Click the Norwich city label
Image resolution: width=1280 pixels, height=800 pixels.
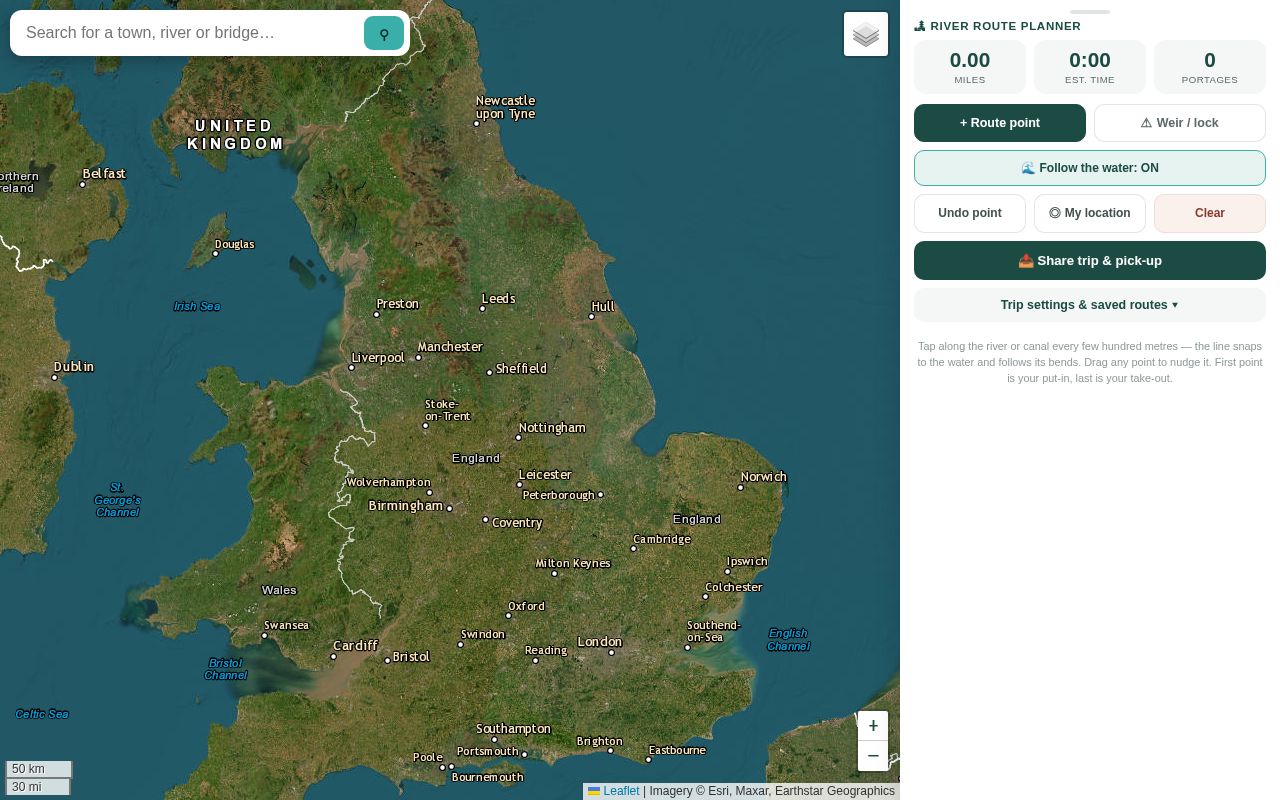764,477
